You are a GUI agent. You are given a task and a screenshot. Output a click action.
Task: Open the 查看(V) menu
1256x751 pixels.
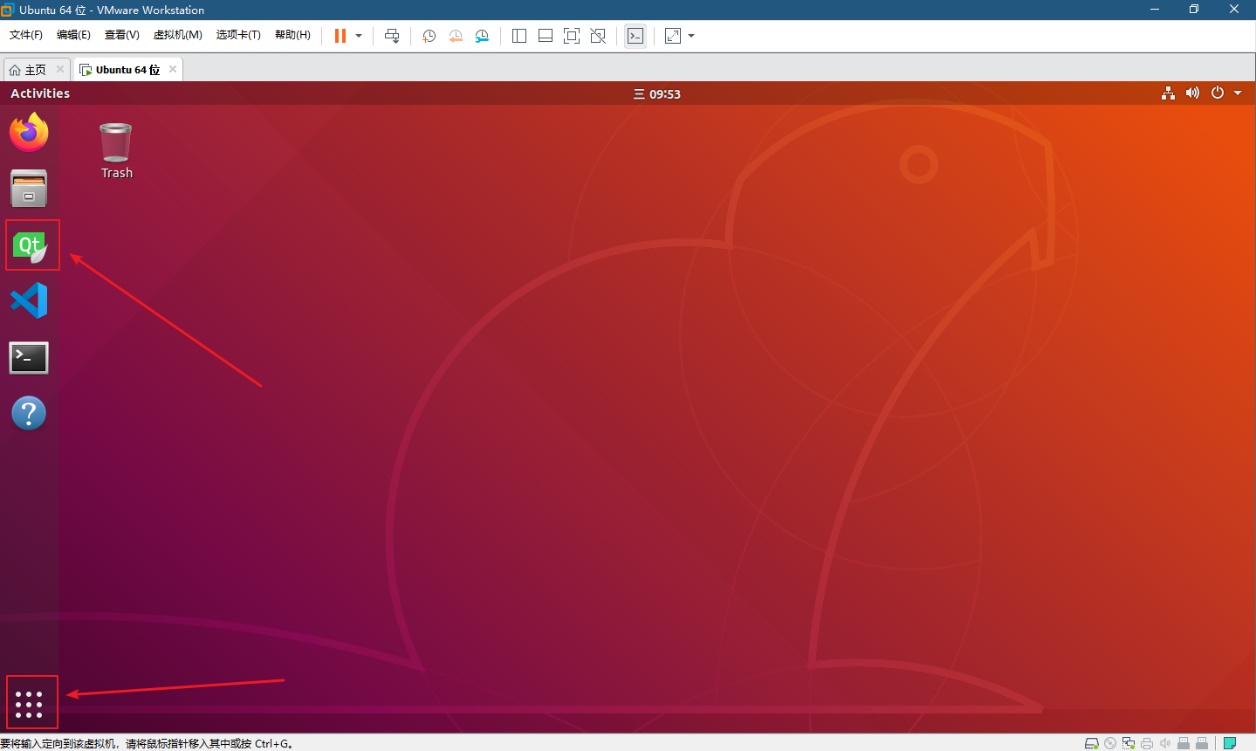[x=122, y=35]
